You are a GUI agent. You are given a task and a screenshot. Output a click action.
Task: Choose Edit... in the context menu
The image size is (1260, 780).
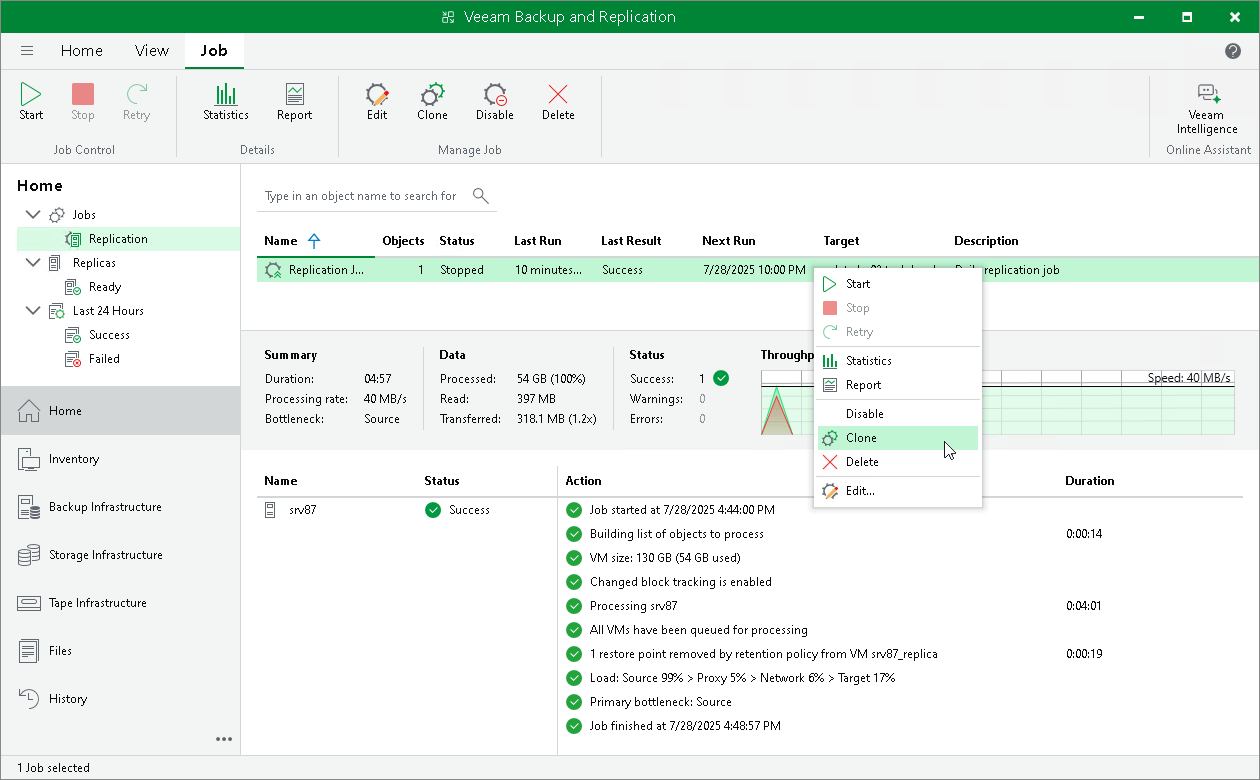pos(897,491)
